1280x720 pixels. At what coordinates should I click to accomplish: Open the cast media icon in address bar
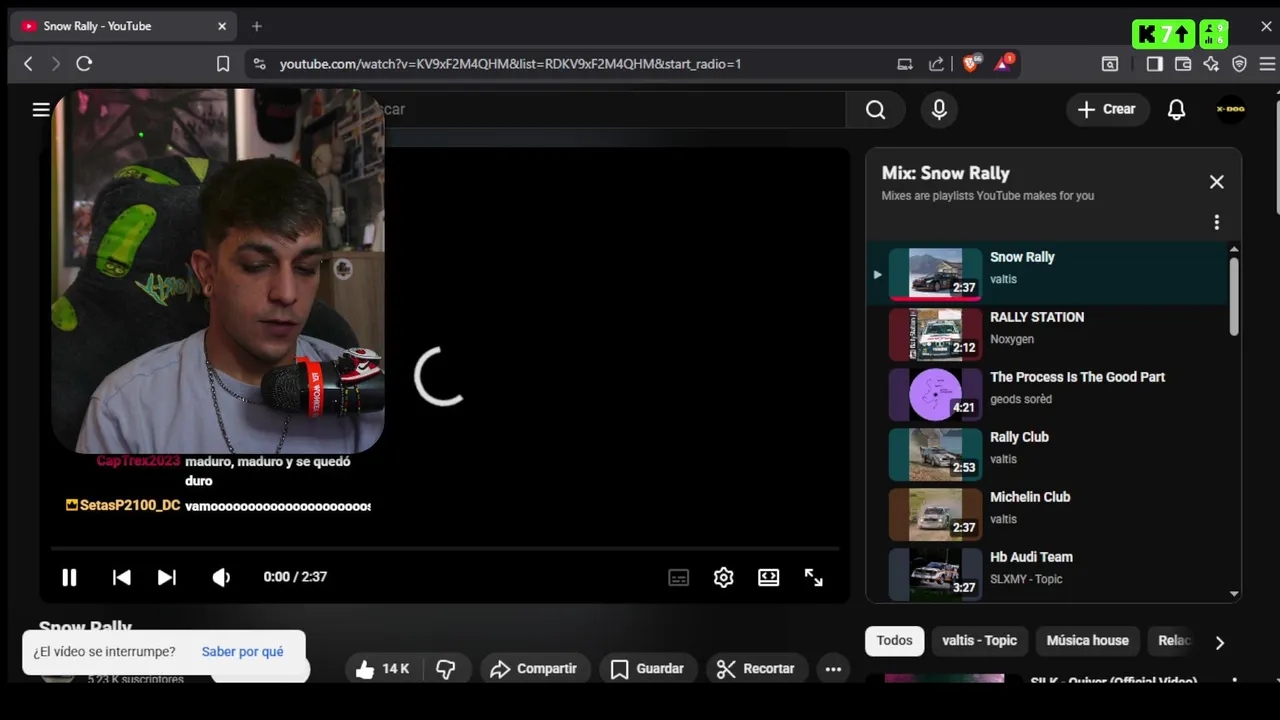click(x=905, y=64)
